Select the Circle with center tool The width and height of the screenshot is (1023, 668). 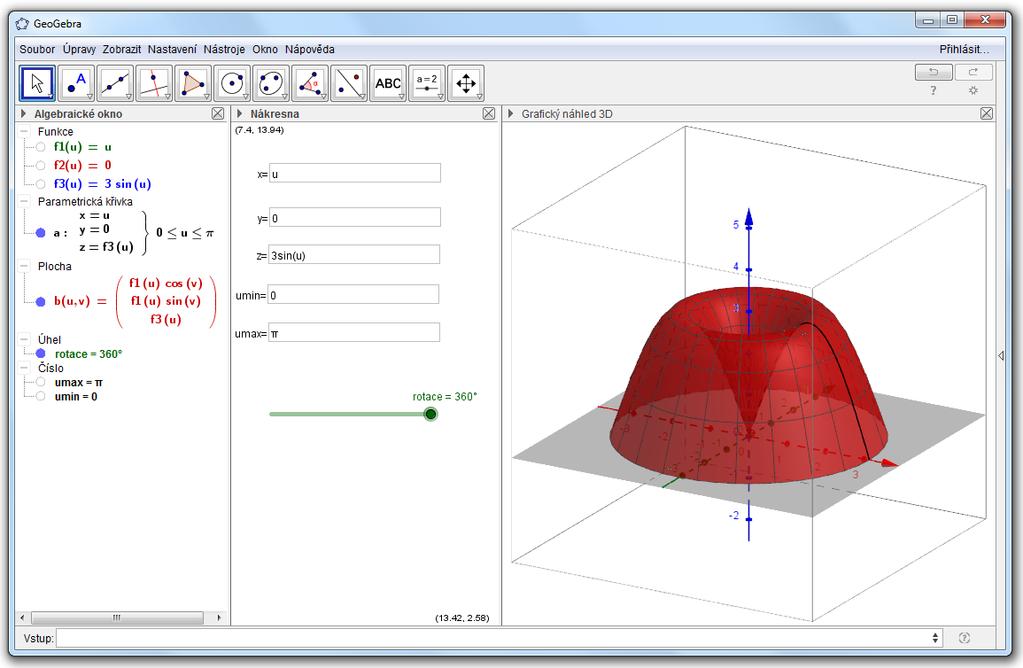click(232, 84)
